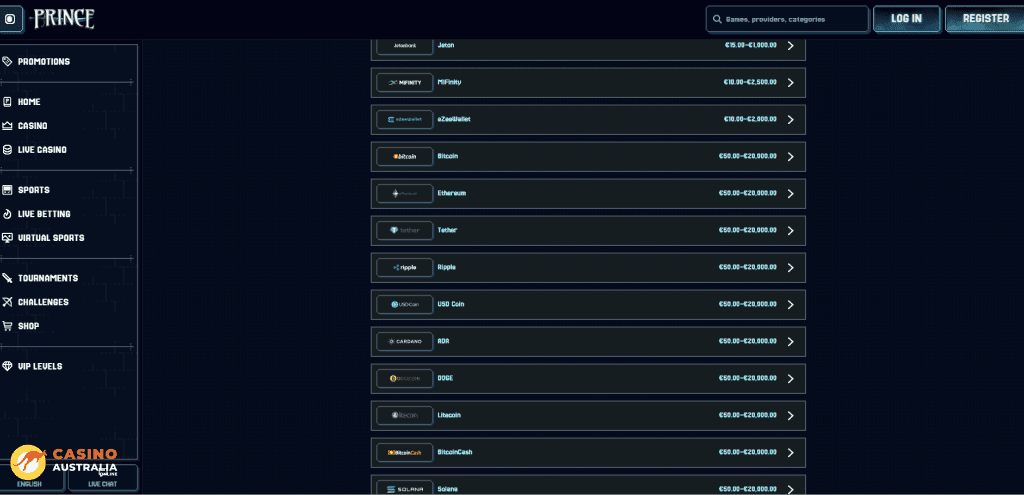This screenshot has width=1024, height=495.
Task: Click the Tournaments sword icon
Action: click(7, 278)
